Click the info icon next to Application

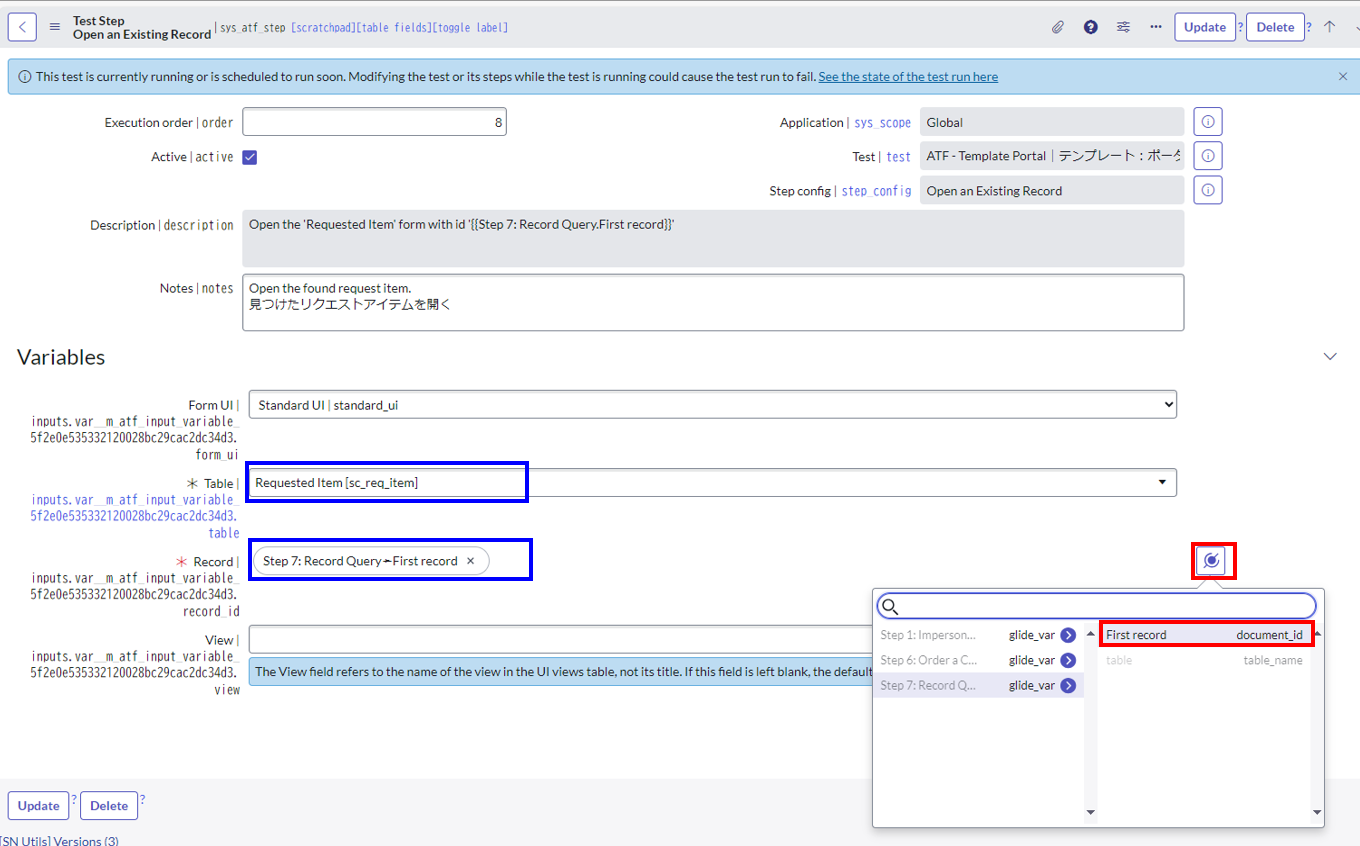click(x=1207, y=121)
